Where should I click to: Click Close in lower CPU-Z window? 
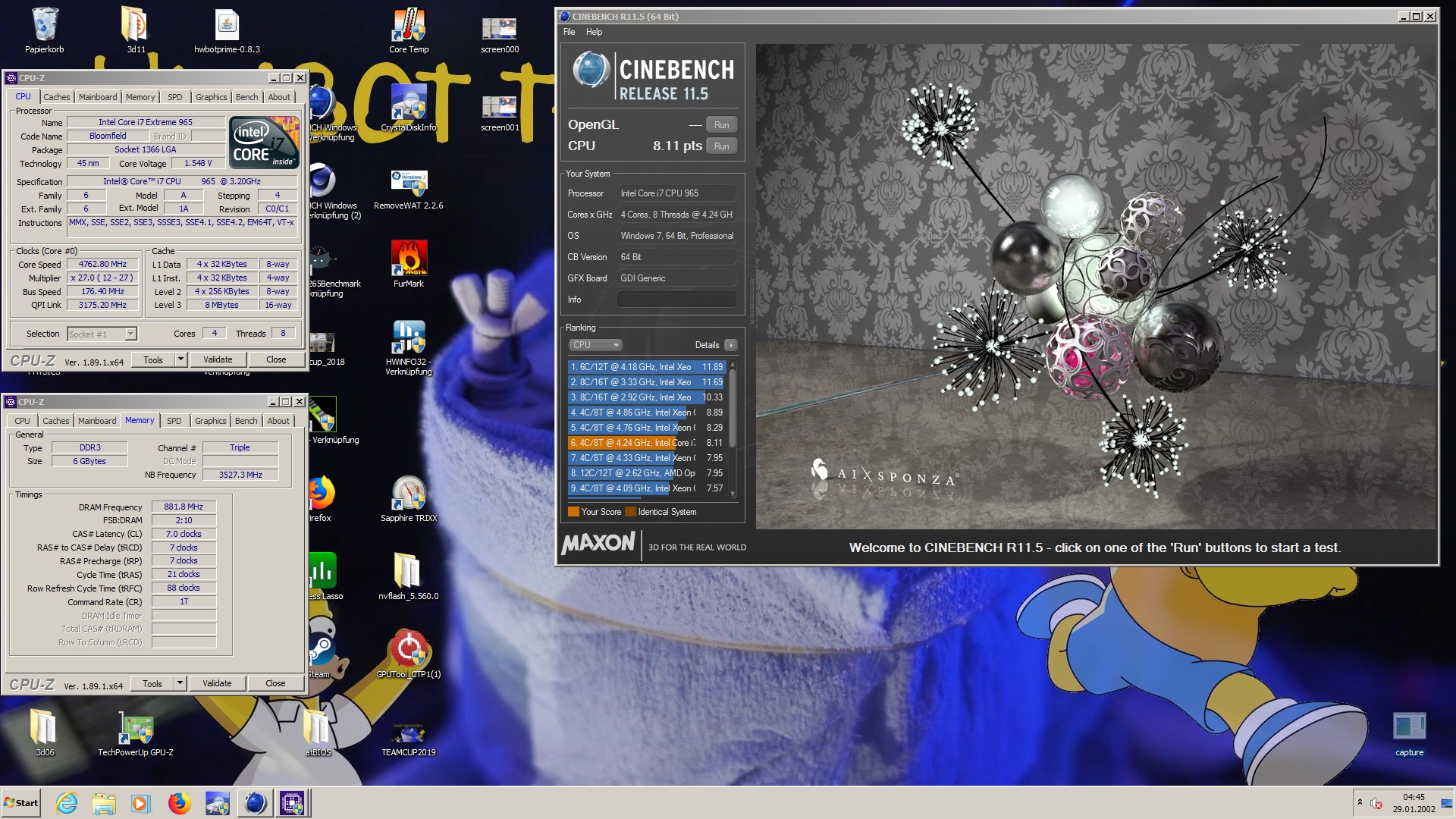tap(275, 683)
